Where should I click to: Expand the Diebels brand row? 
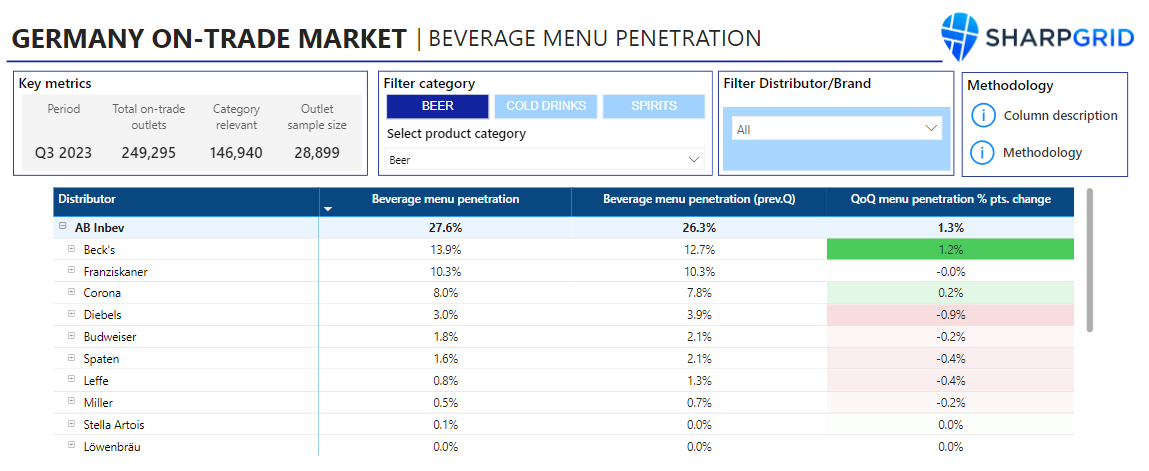tap(72, 314)
